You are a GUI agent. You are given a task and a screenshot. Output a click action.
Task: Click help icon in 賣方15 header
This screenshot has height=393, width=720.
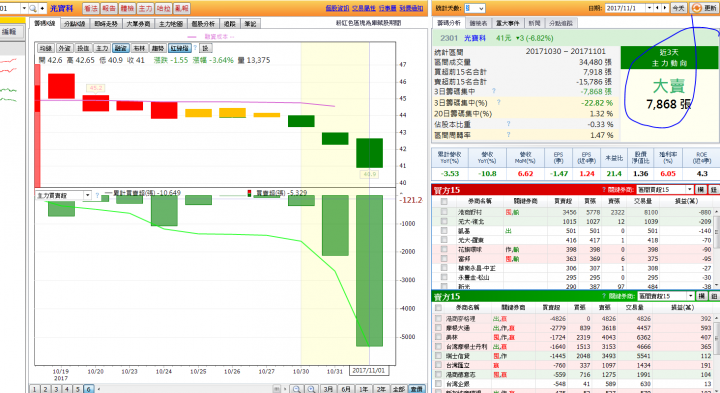605,296
